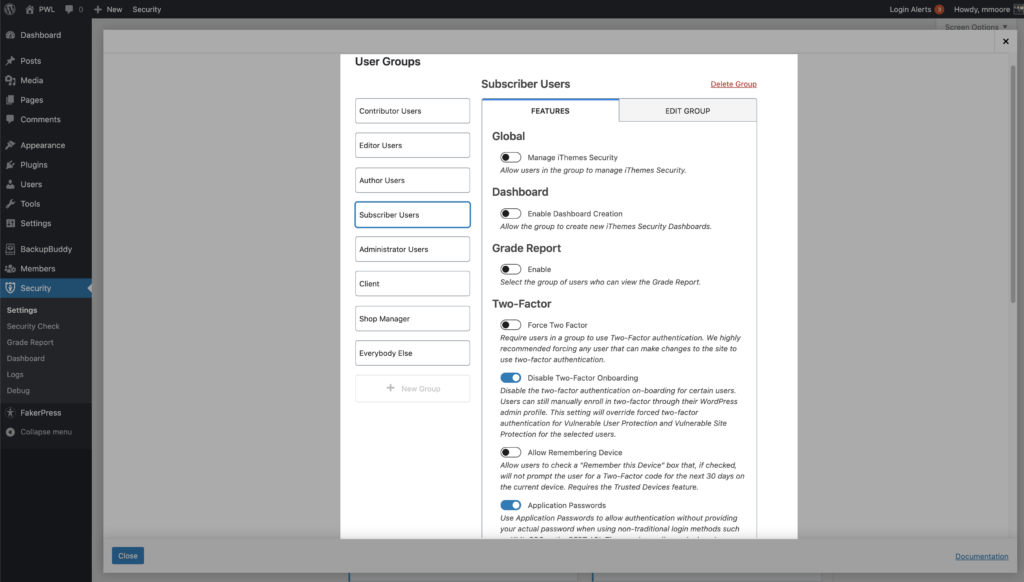Click the Plugins plug icon
The height and width of the screenshot is (582, 1024).
point(10,165)
